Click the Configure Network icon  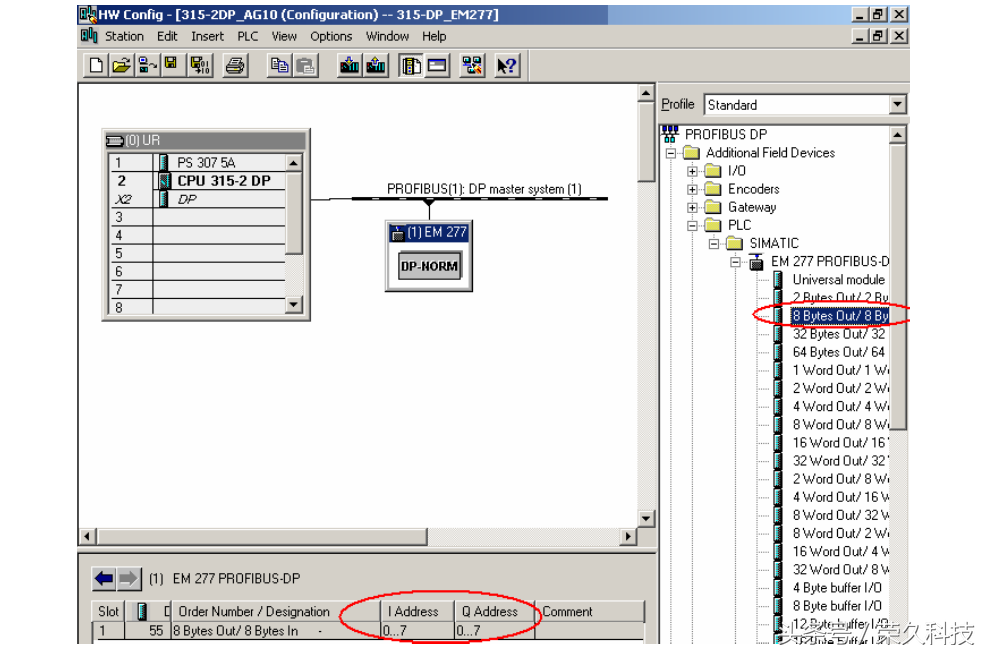(472, 67)
